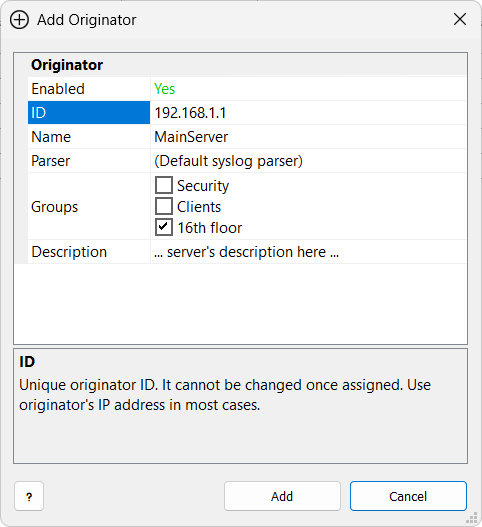Click the Add button
Image resolution: width=482 pixels, height=527 pixels.
(x=282, y=496)
